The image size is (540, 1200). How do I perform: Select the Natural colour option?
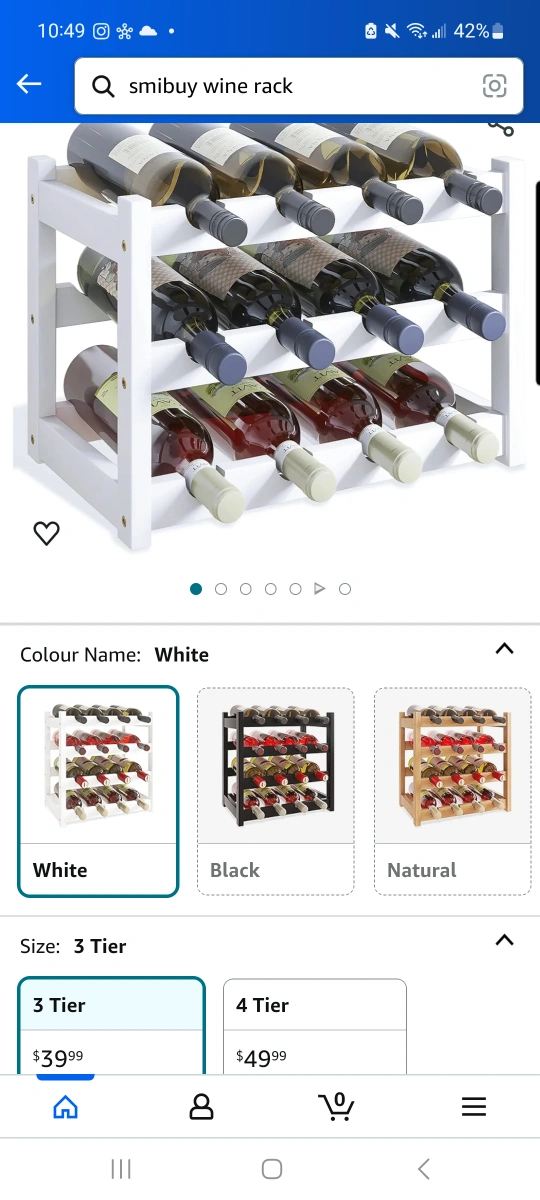pos(452,791)
